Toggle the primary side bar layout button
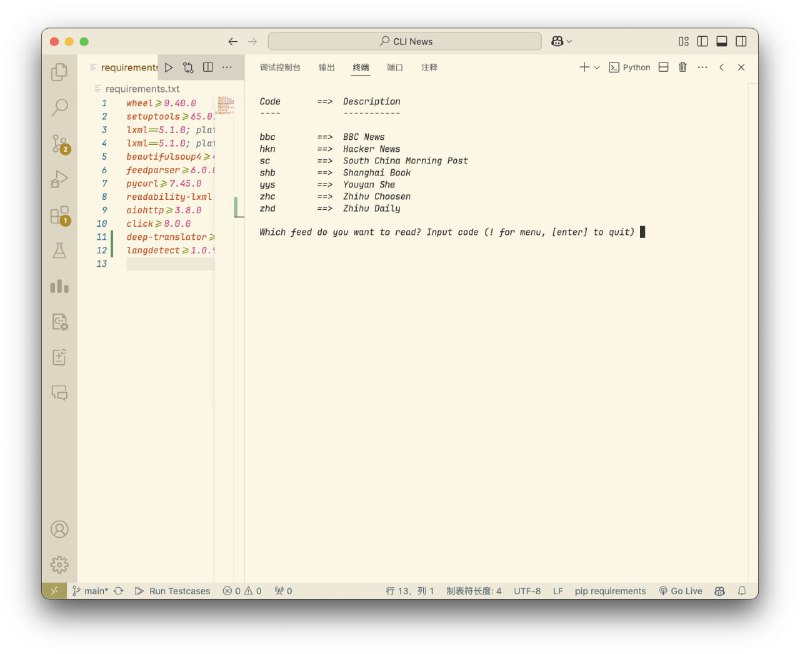The width and height of the screenshot is (800, 654). [703, 41]
